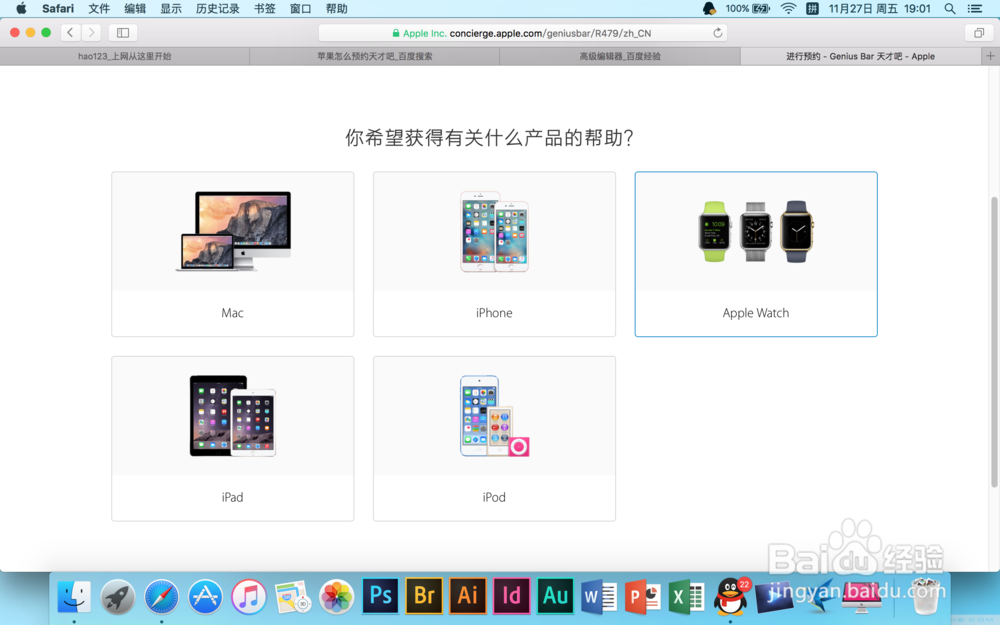Launch Adobe Bridge (Br) from Dock

tap(424, 596)
